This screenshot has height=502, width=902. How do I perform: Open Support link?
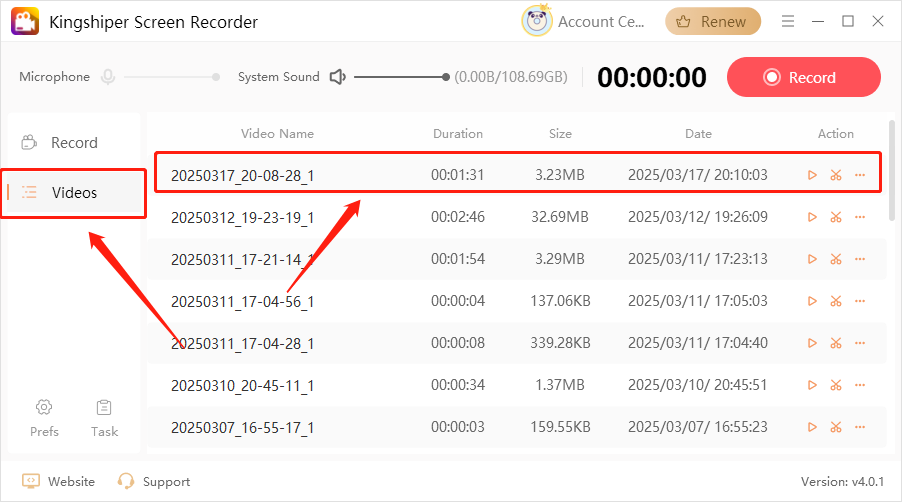click(154, 481)
